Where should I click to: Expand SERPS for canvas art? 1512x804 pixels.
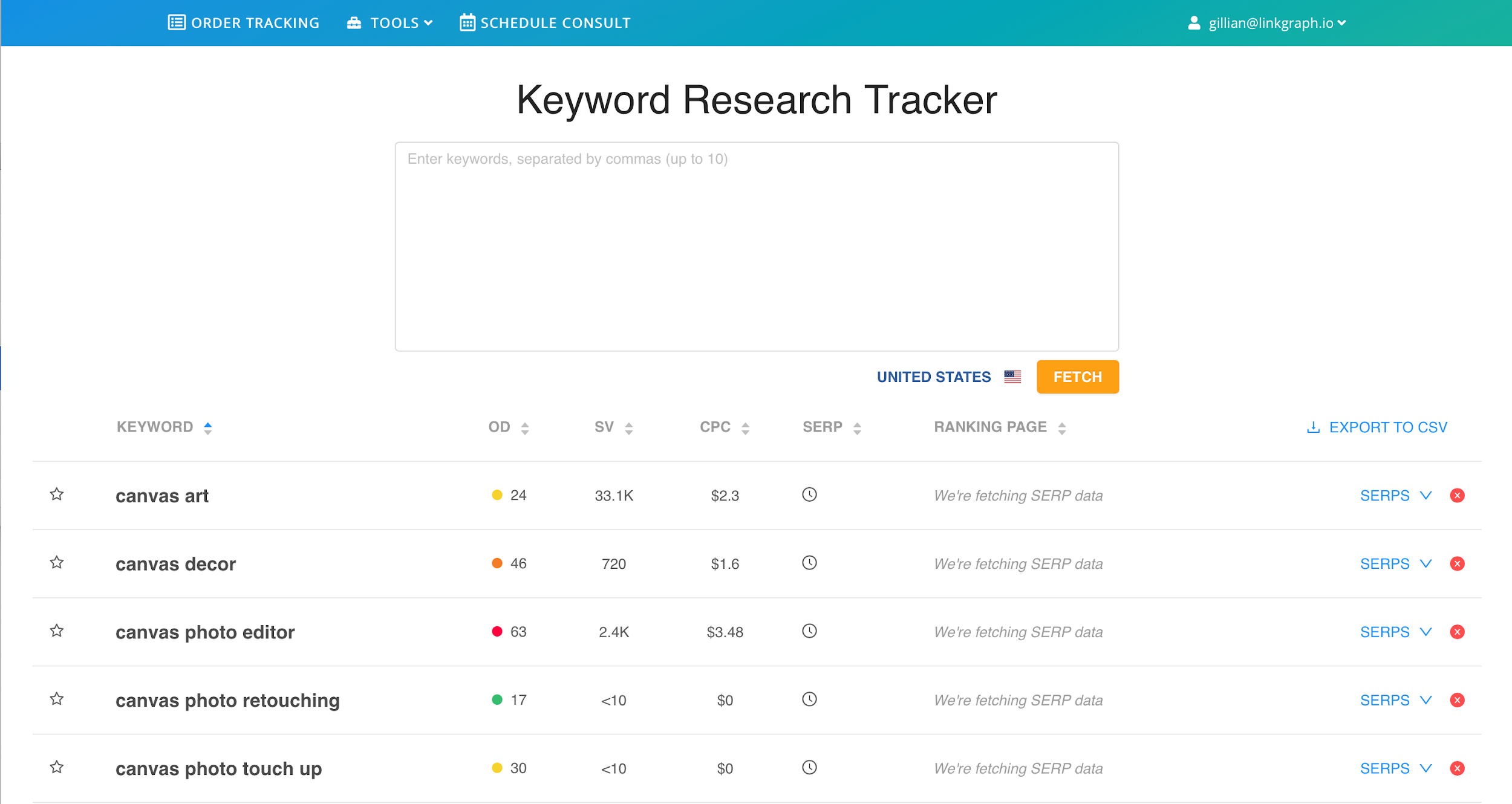tap(1396, 496)
